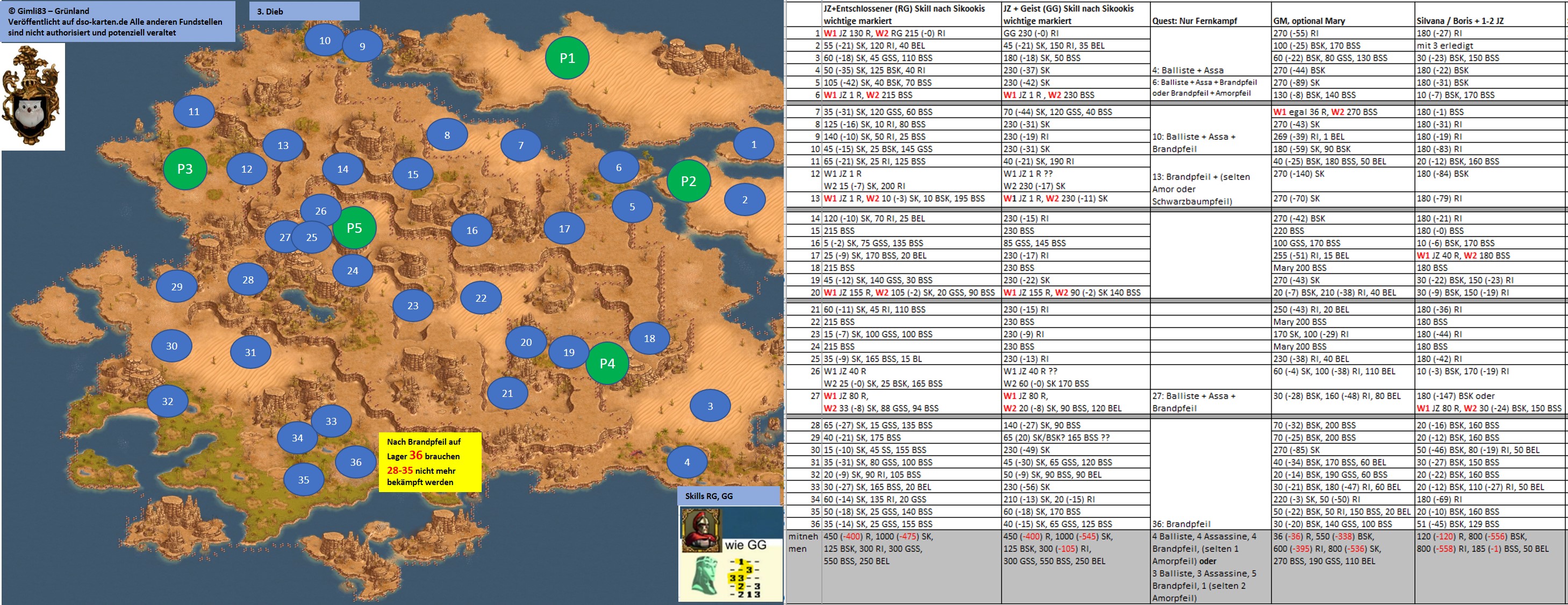Click 'GM, optional Mary' column header
The height and width of the screenshot is (605, 1568).
point(1309,21)
